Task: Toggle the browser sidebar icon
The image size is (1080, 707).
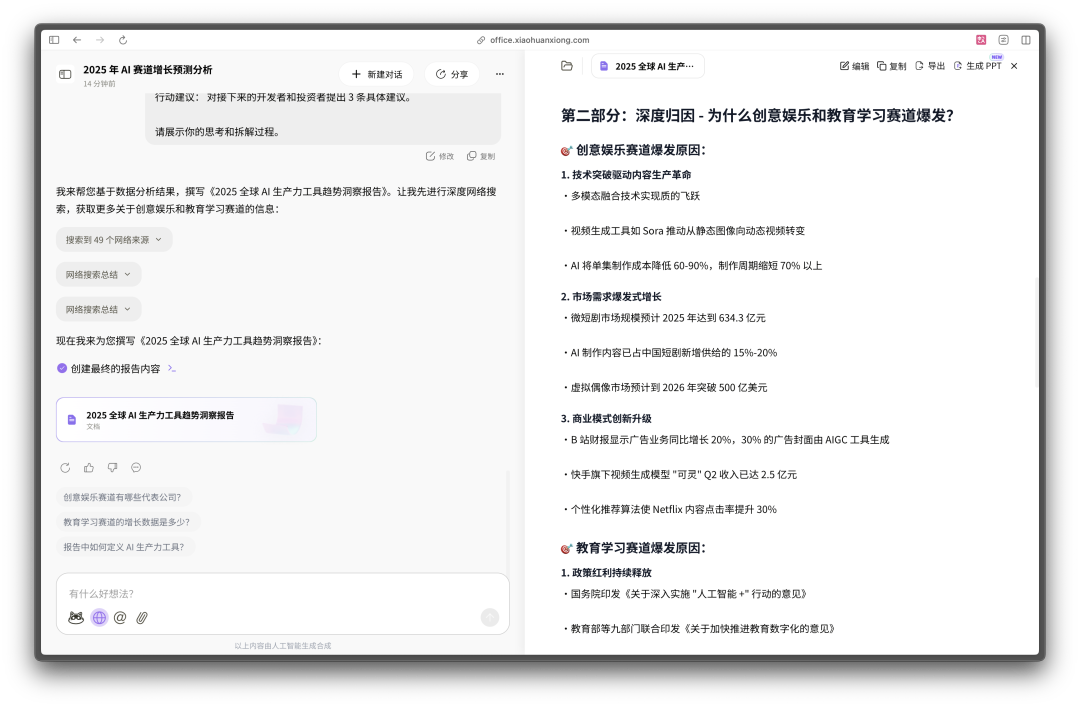Action: tap(54, 40)
